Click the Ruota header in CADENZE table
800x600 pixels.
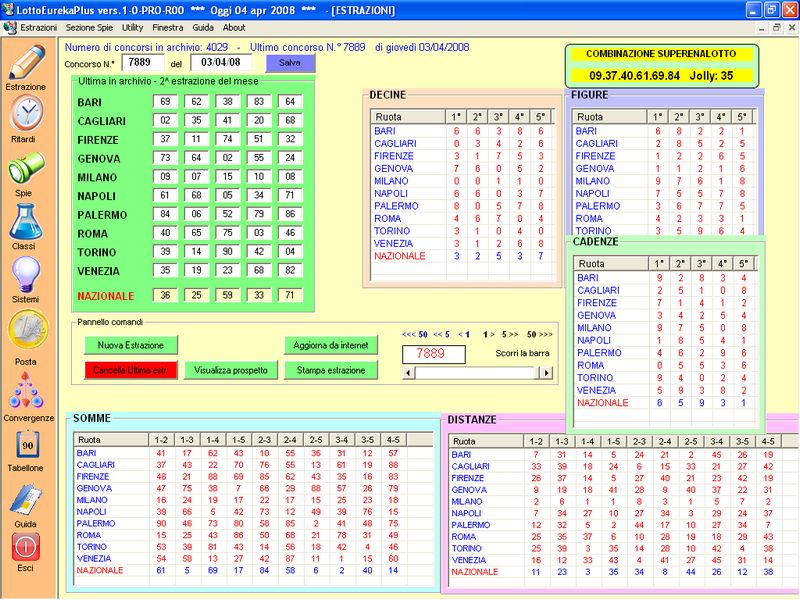coord(611,264)
